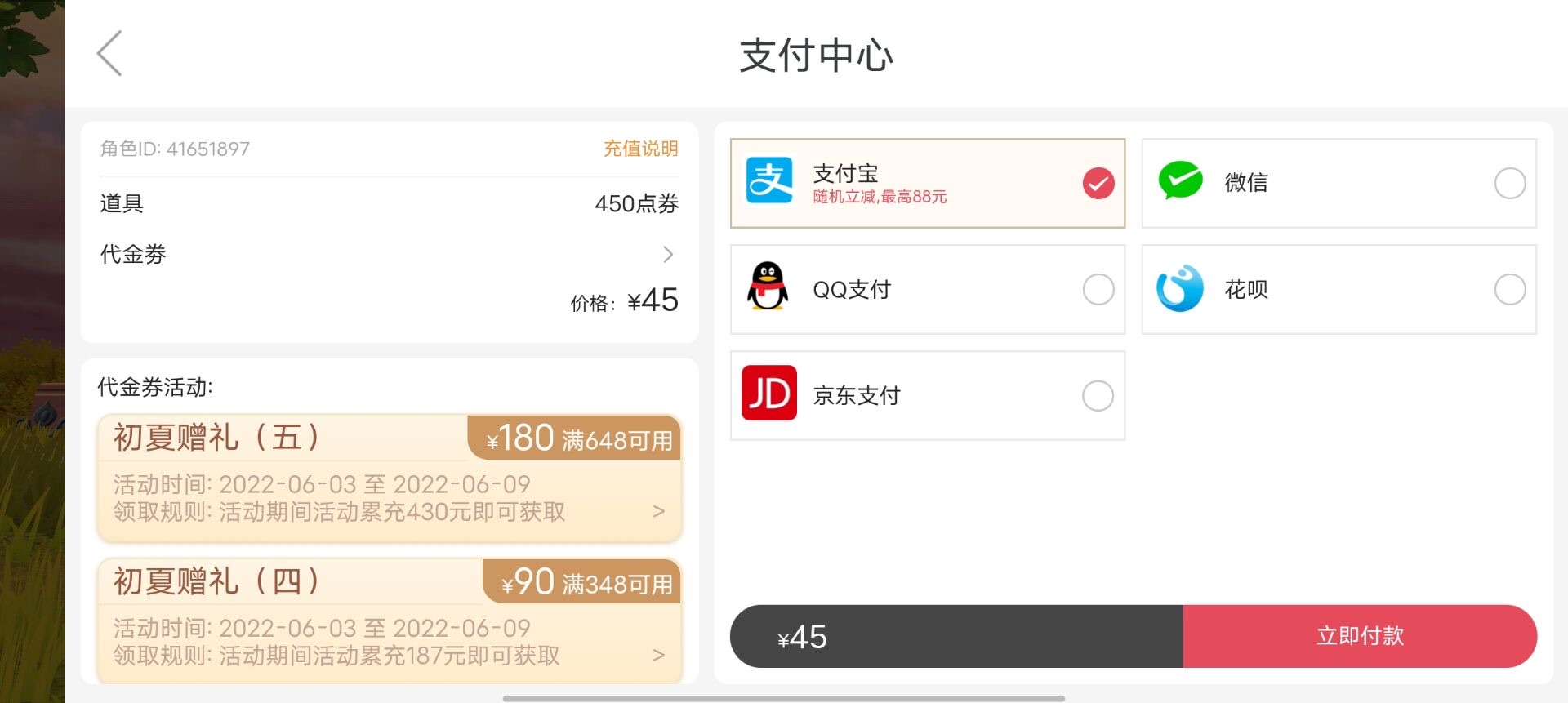The height and width of the screenshot is (703, 1568).
Task: Tap the WeChat green logo icon
Action: [x=1180, y=181]
